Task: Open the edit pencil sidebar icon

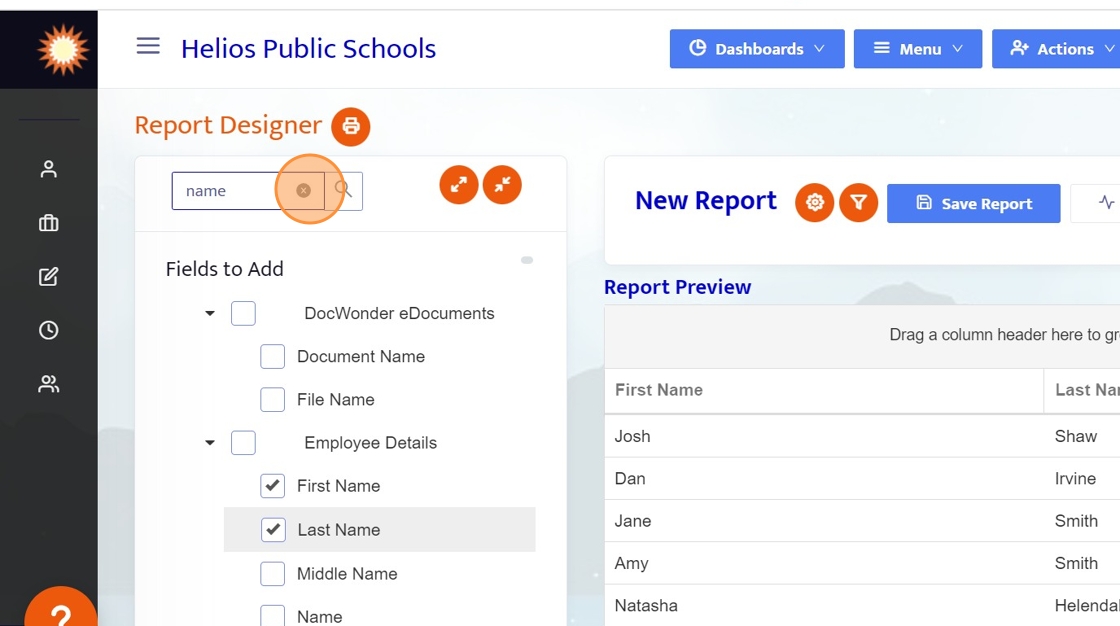Action: [x=49, y=277]
